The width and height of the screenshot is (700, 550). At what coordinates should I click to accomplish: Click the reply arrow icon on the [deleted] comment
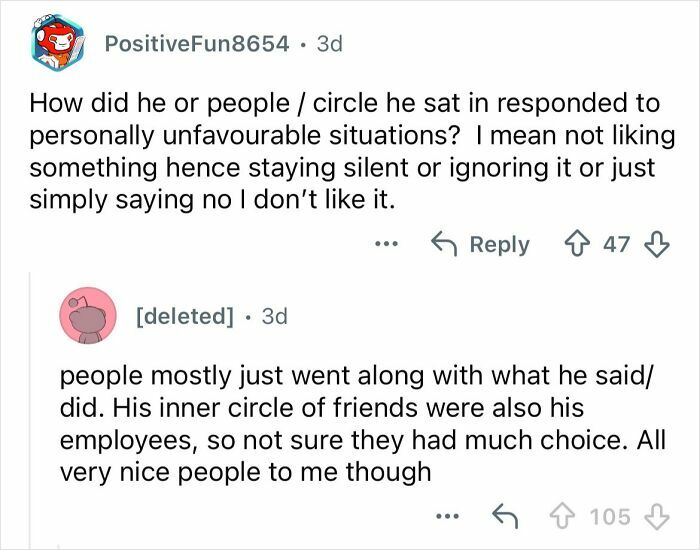(503, 516)
